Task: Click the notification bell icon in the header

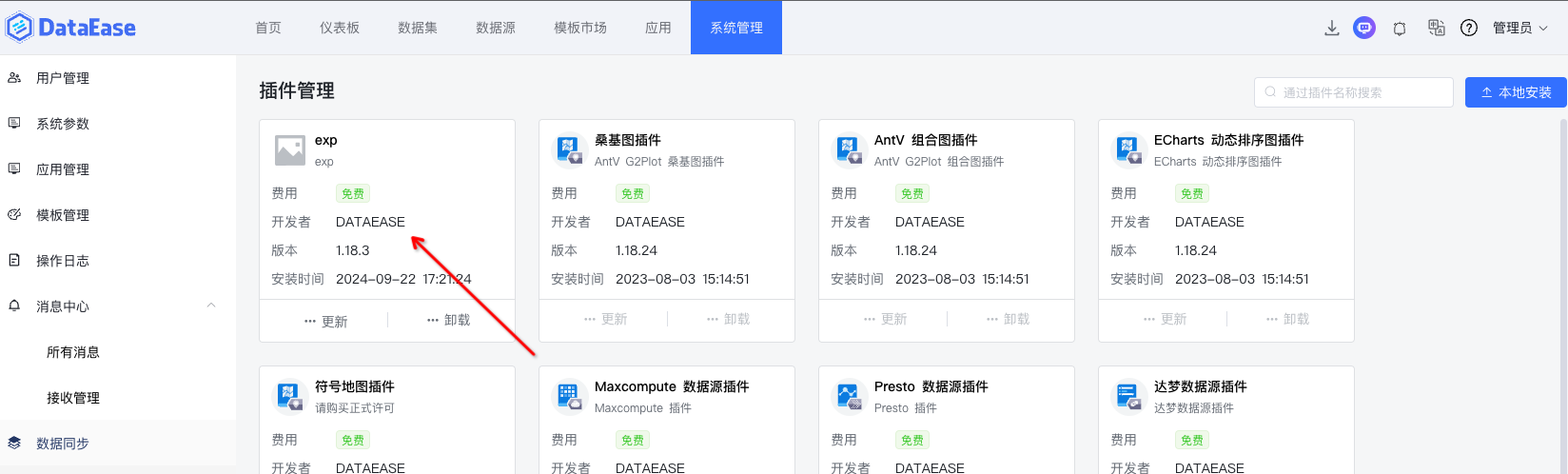Action: (1399, 28)
